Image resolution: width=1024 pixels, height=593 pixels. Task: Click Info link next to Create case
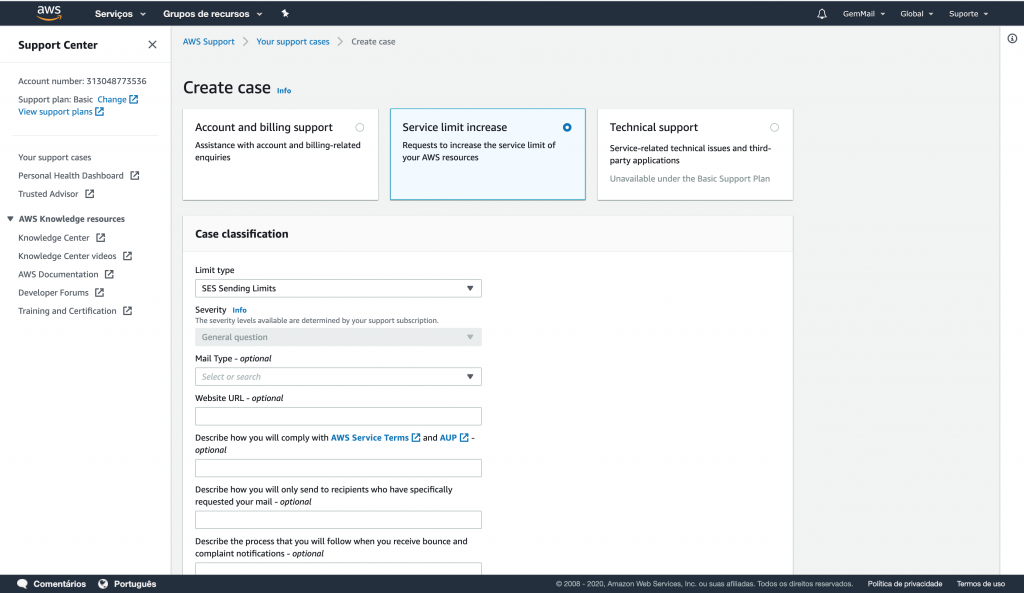284,91
